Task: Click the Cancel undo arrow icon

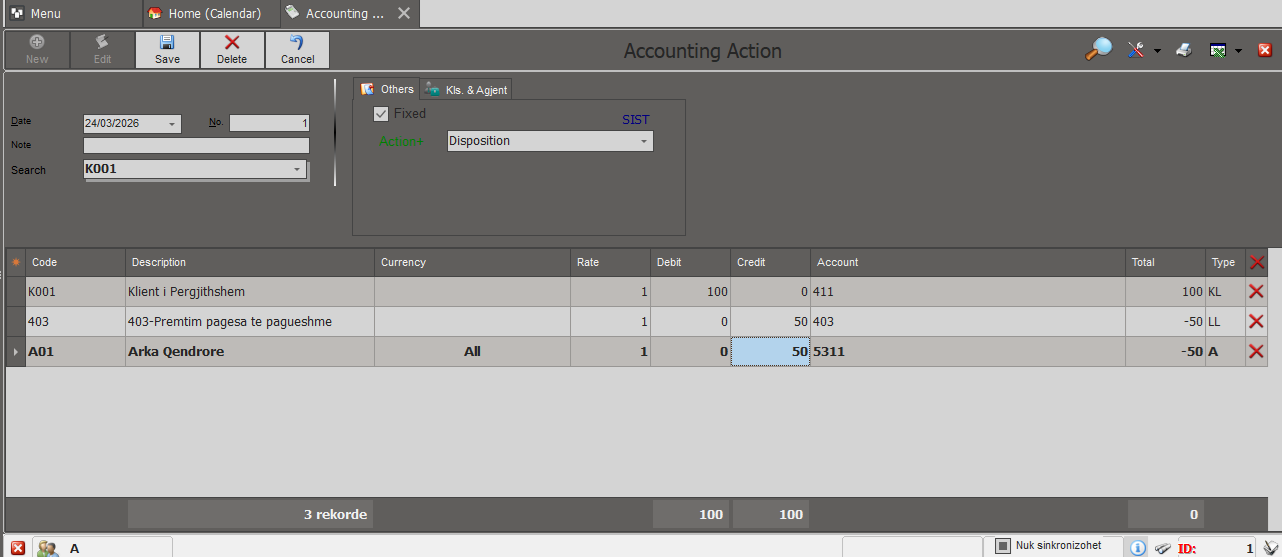Action: click(x=297, y=42)
